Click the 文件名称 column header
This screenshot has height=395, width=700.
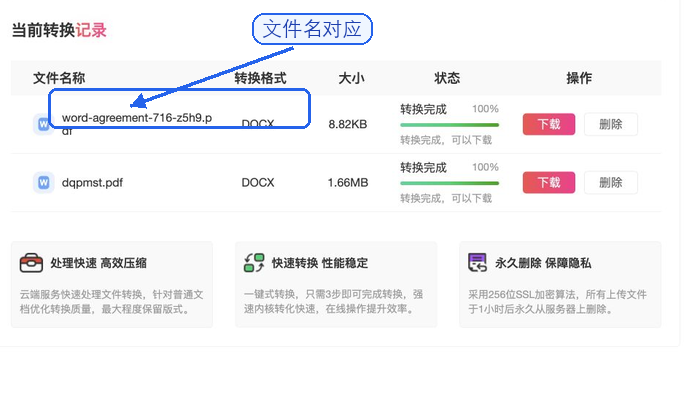(59, 78)
